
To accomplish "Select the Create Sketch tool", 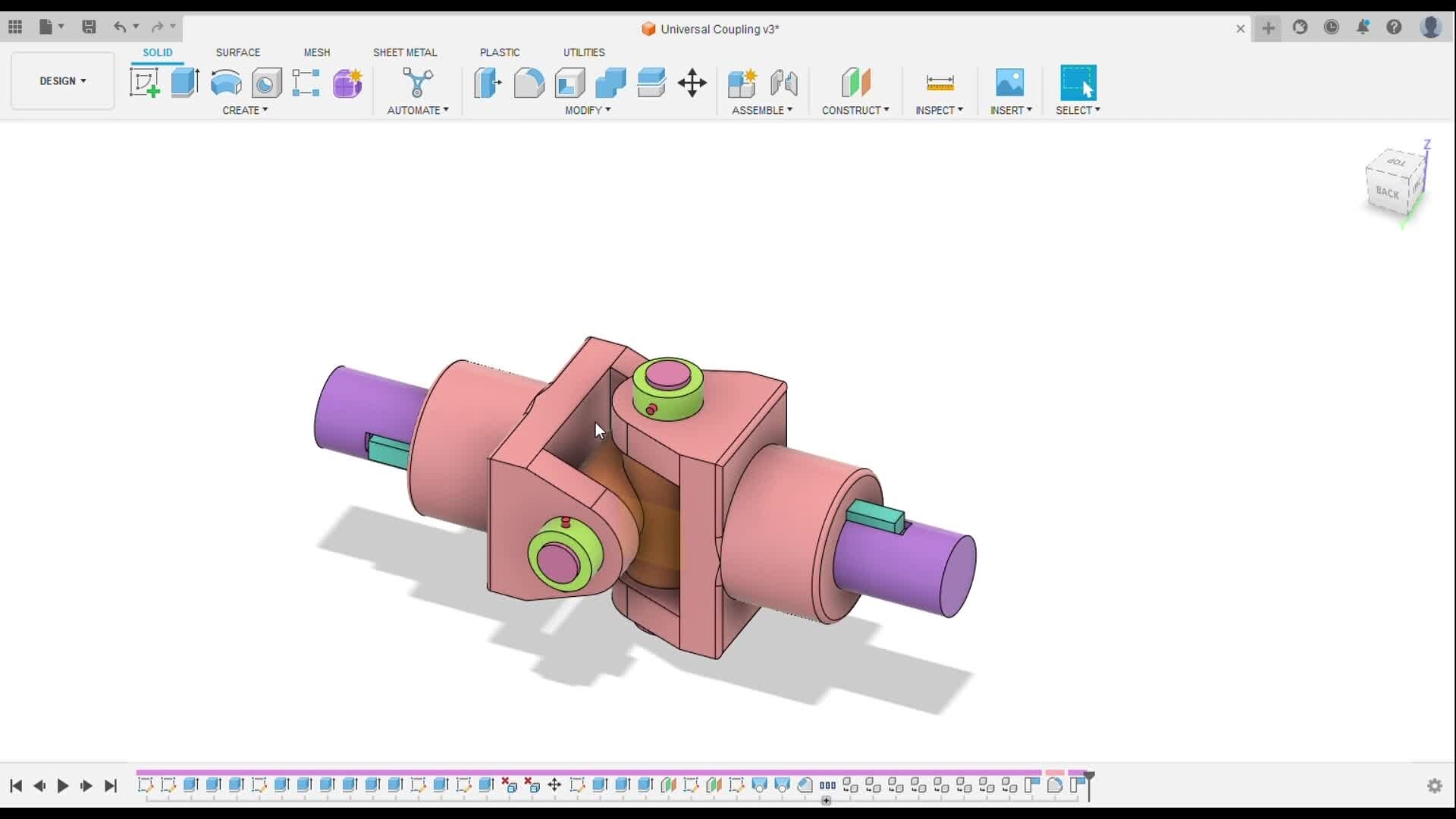I will [x=144, y=83].
